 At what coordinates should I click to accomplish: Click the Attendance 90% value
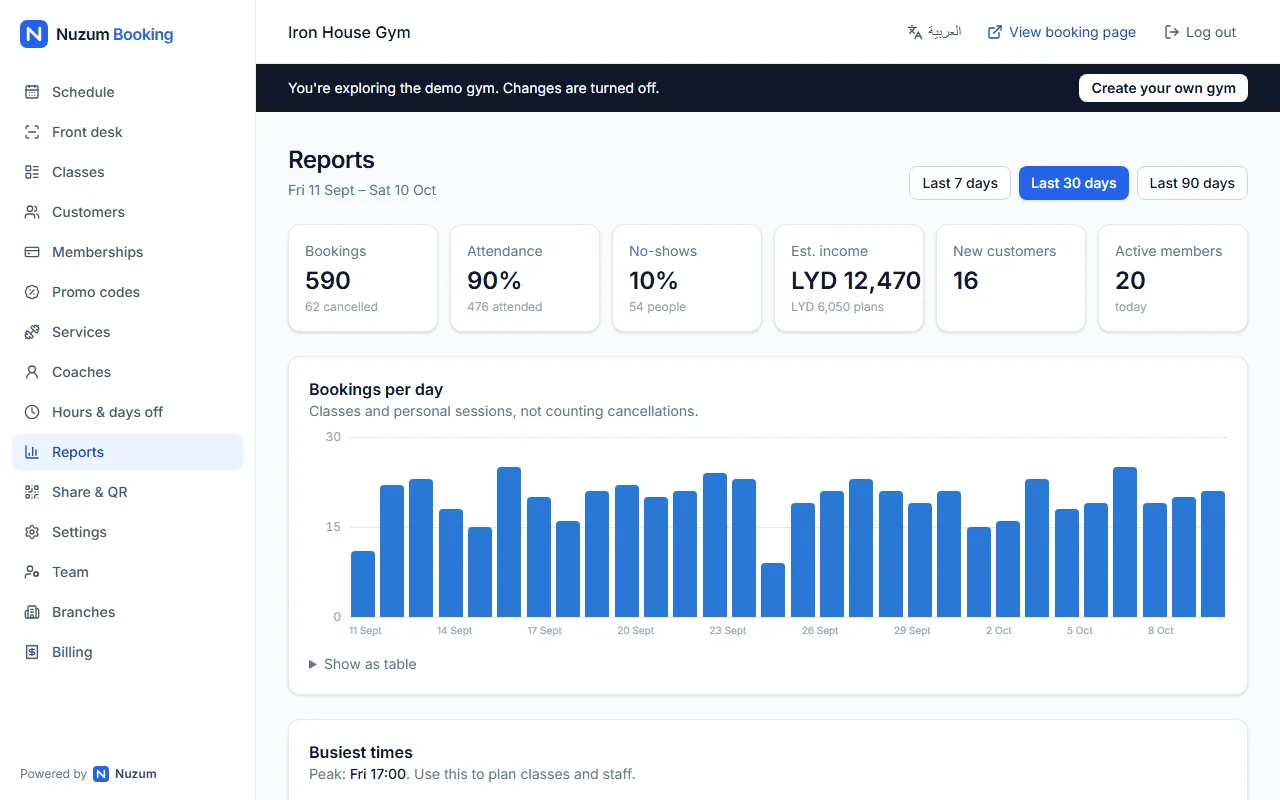click(x=494, y=281)
